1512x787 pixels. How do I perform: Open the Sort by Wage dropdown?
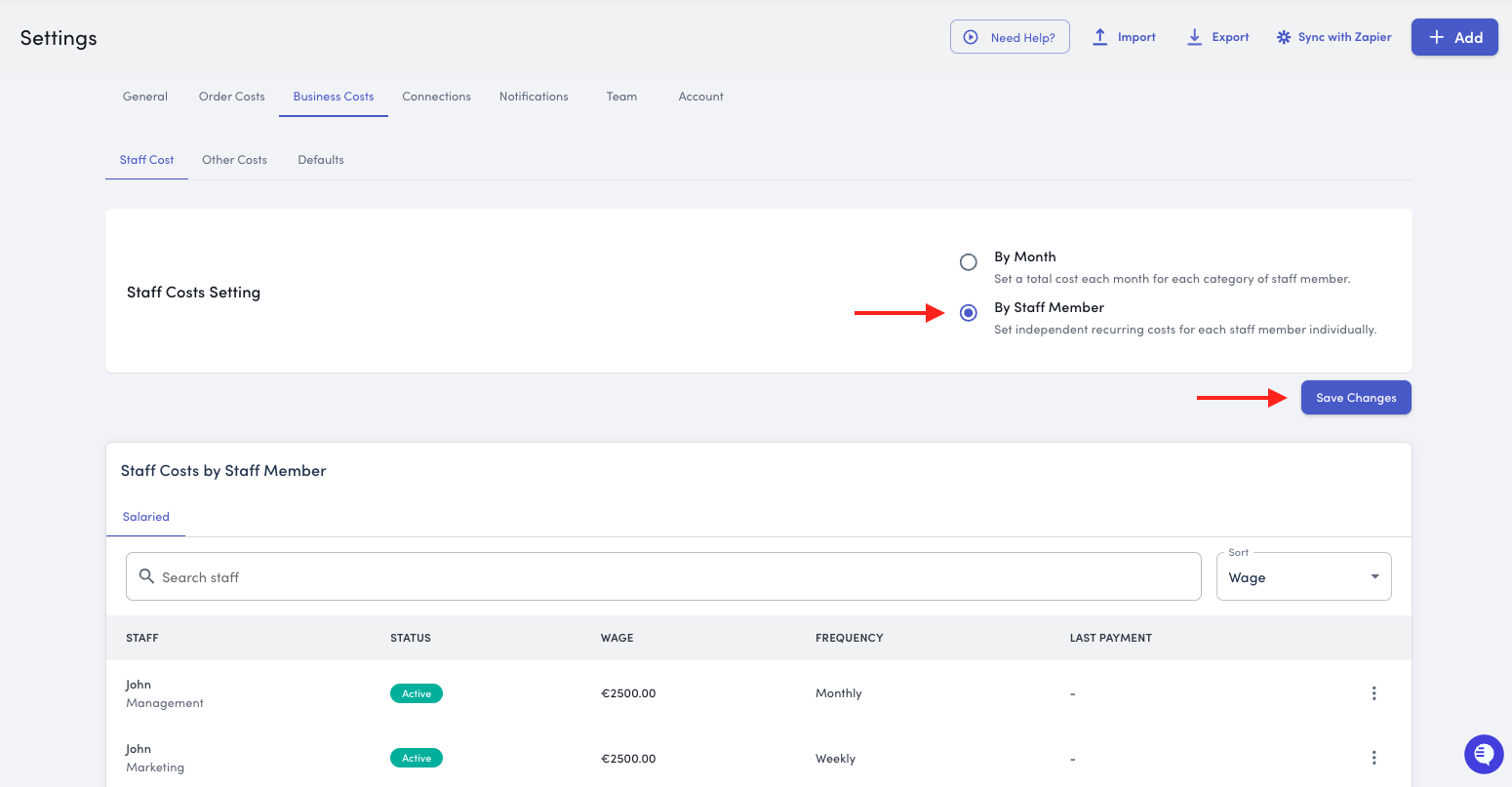1288,577
